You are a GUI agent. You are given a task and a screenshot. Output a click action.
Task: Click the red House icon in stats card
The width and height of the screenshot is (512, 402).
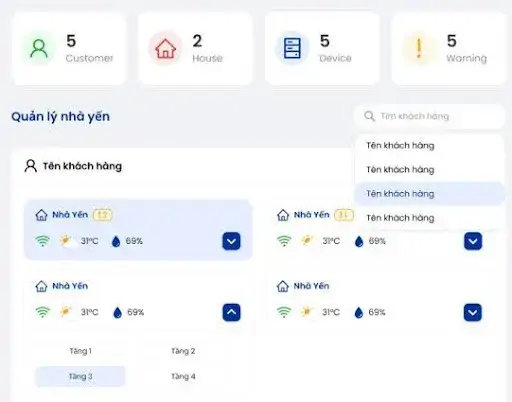(165, 48)
